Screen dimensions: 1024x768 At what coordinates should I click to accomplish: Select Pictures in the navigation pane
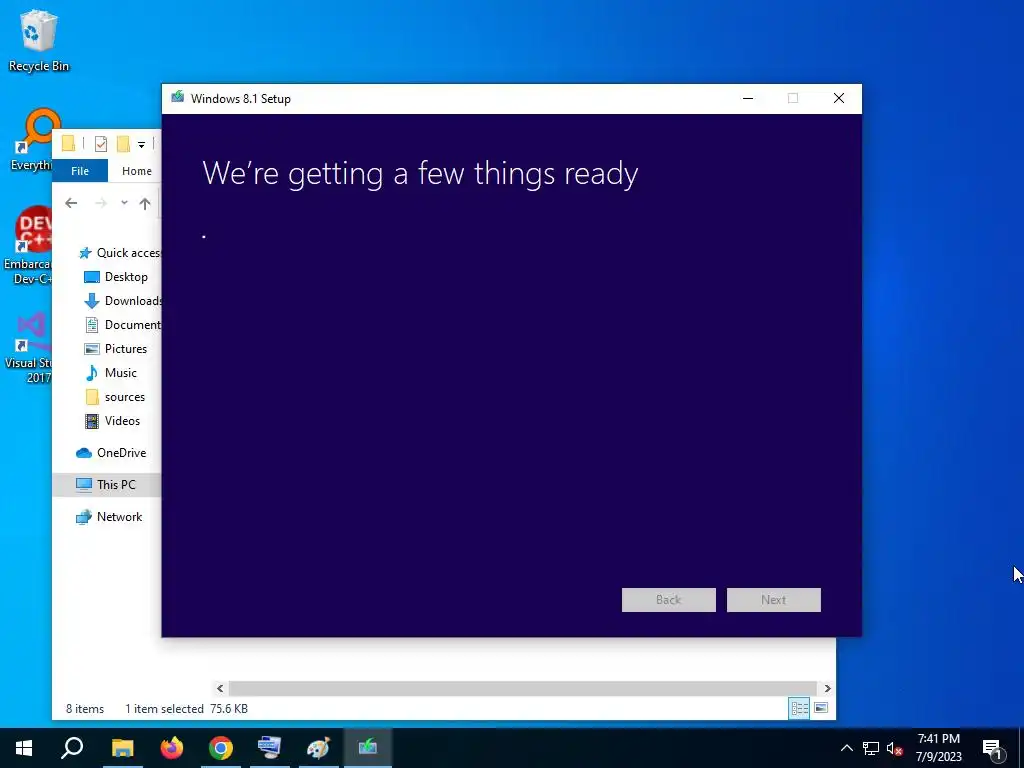[x=116, y=349]
